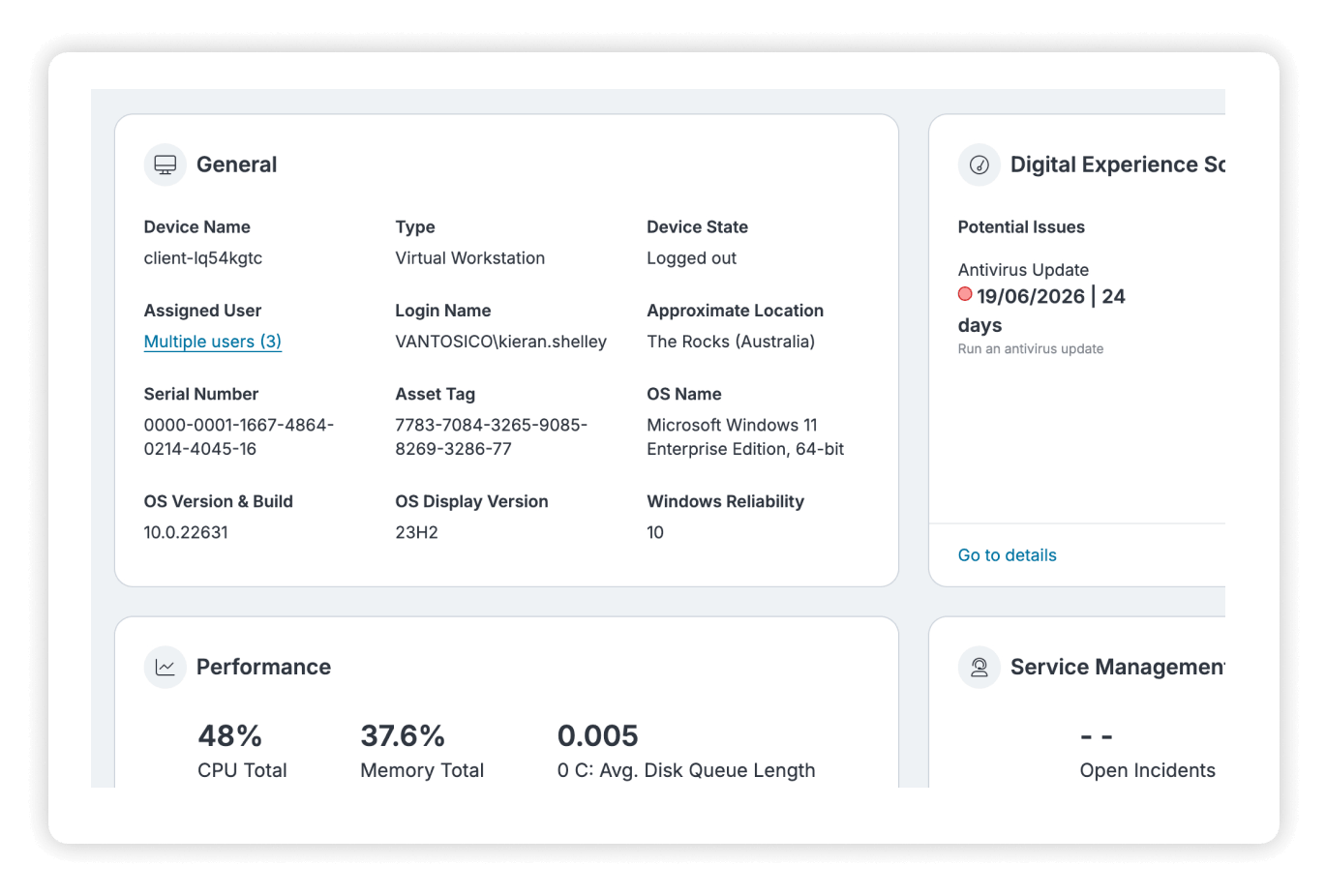Open the Multiple users (3) link
Image resolution: width=1326 pixels, height=896 pixels.
213,342
